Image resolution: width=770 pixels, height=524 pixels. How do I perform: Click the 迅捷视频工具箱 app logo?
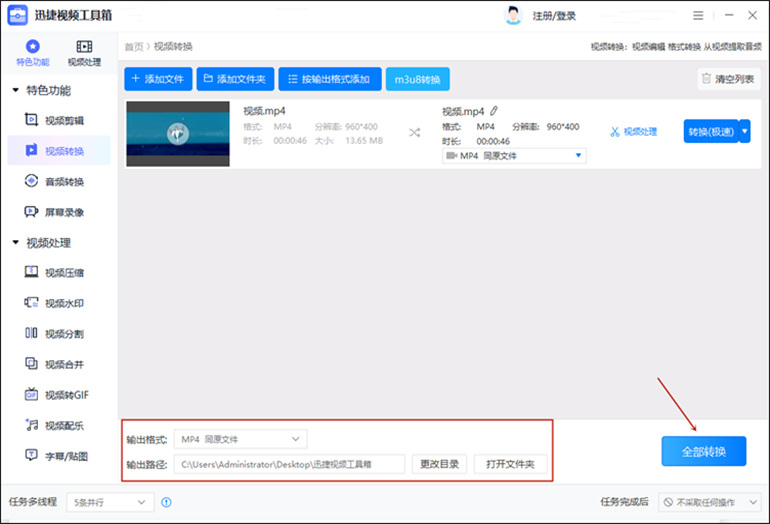coord(18,16)
